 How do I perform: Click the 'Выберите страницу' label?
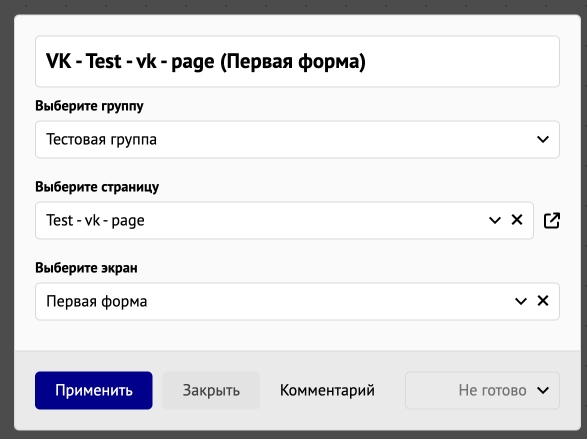tap(97, 187)
